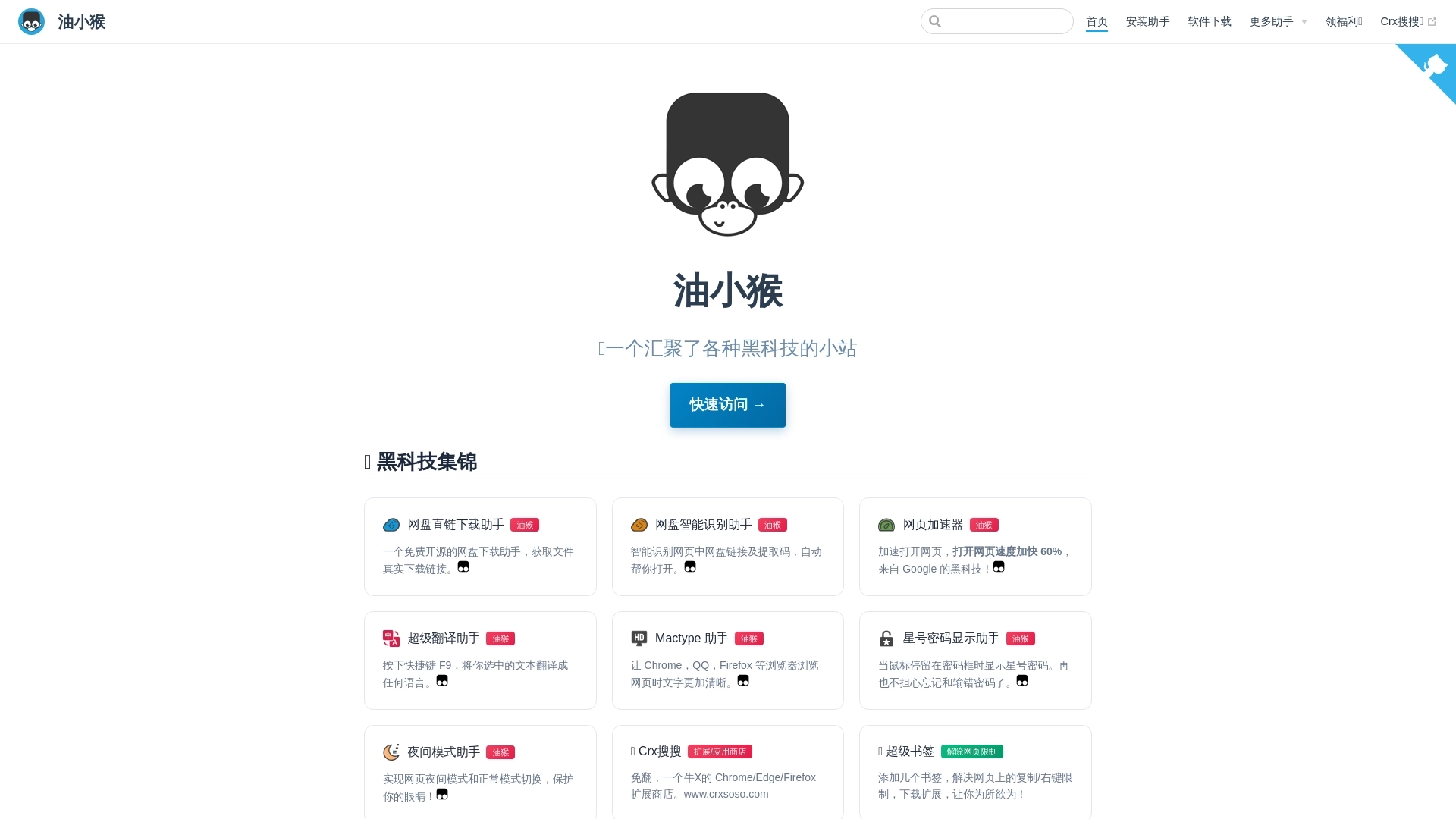The width and height of the screenshot is (1456, 819).
Task: Click the 网盘智能识别助手 orange cloud icon
Action: (x=639, y=525)
